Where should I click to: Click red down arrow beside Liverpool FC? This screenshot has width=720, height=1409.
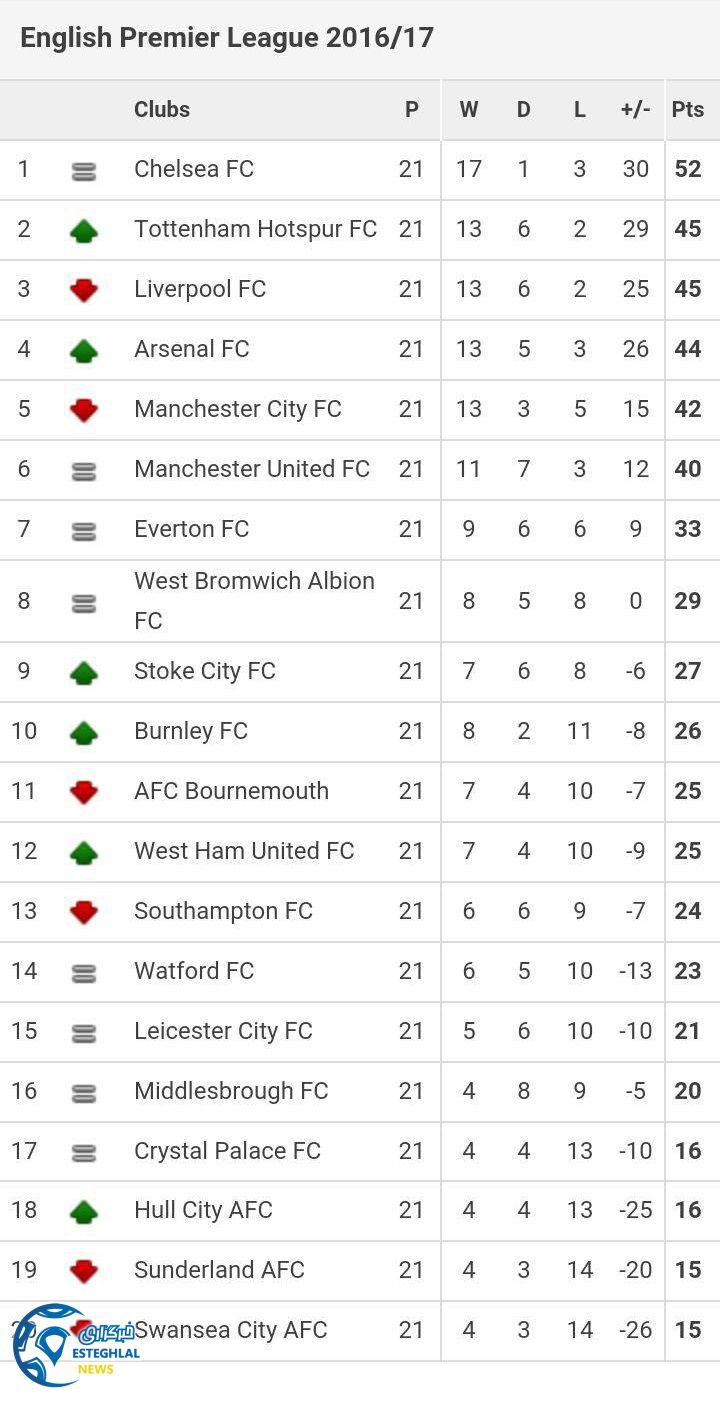click(84, 291)
